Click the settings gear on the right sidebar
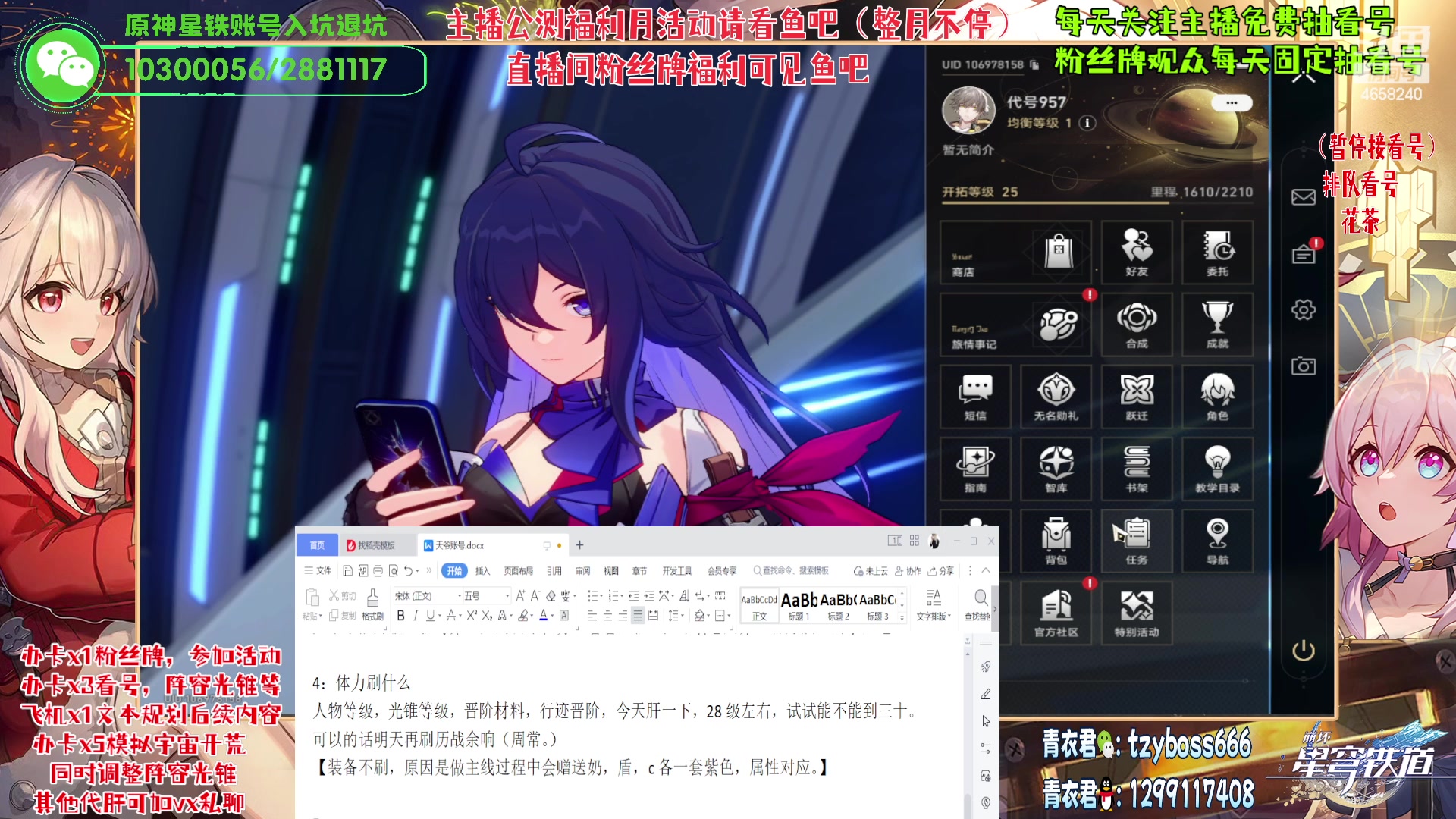This screenshot has width=1456, height=819. [1303, 309]
